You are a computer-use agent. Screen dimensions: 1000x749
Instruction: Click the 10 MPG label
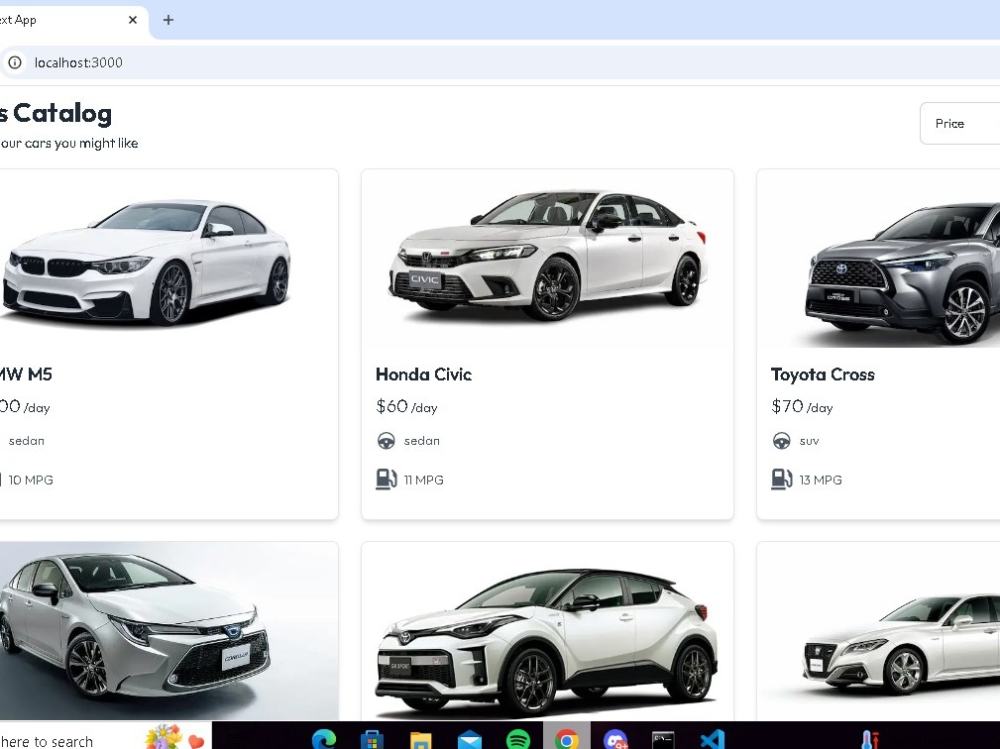[31, 480]
